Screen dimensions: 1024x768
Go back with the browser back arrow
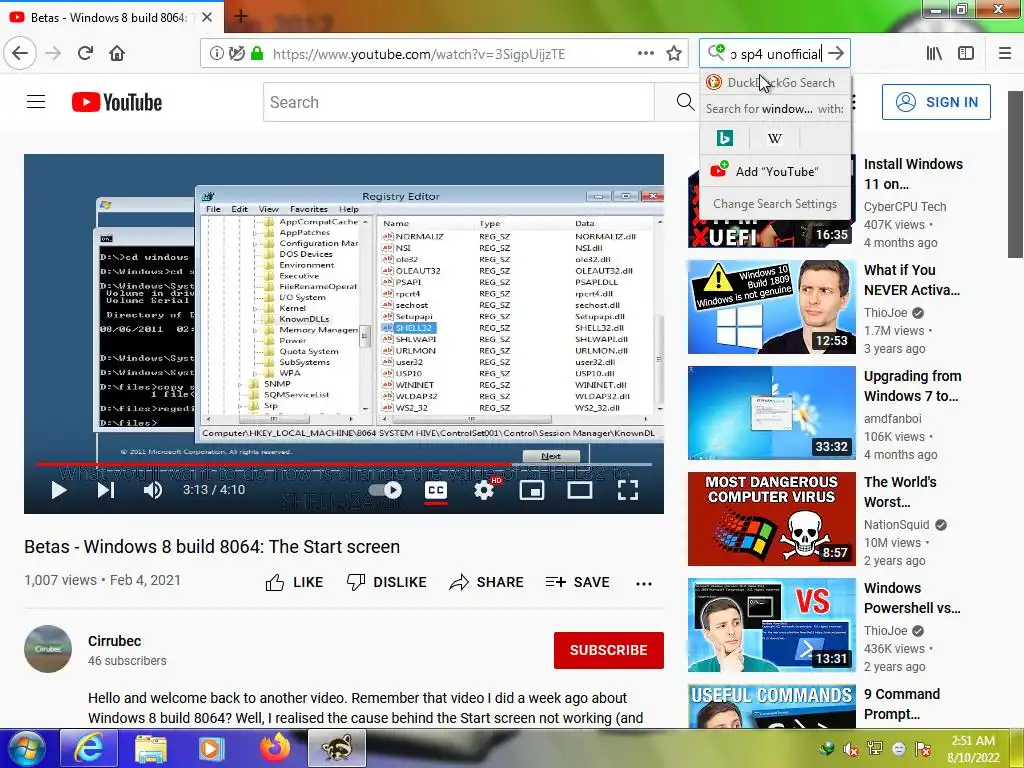[x=20, y=53]
